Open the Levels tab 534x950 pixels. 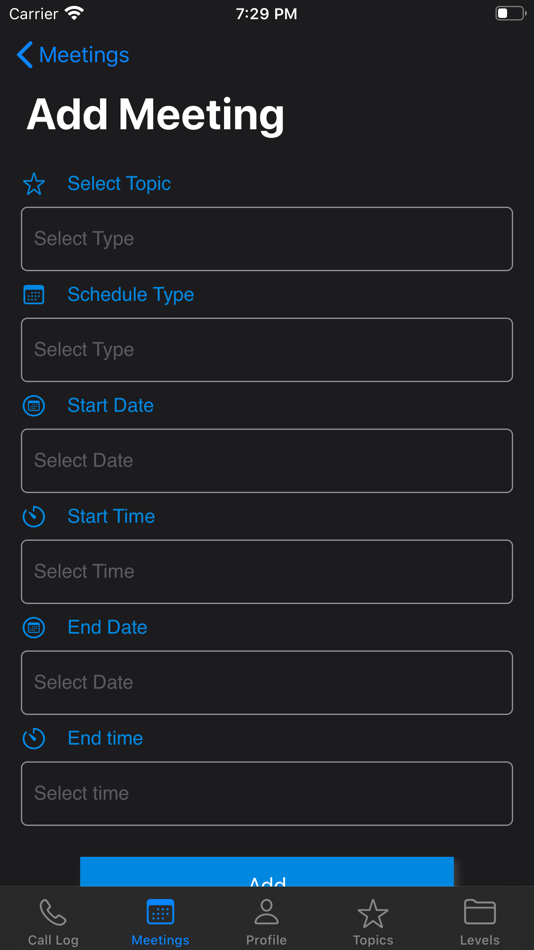click(479, 922)
